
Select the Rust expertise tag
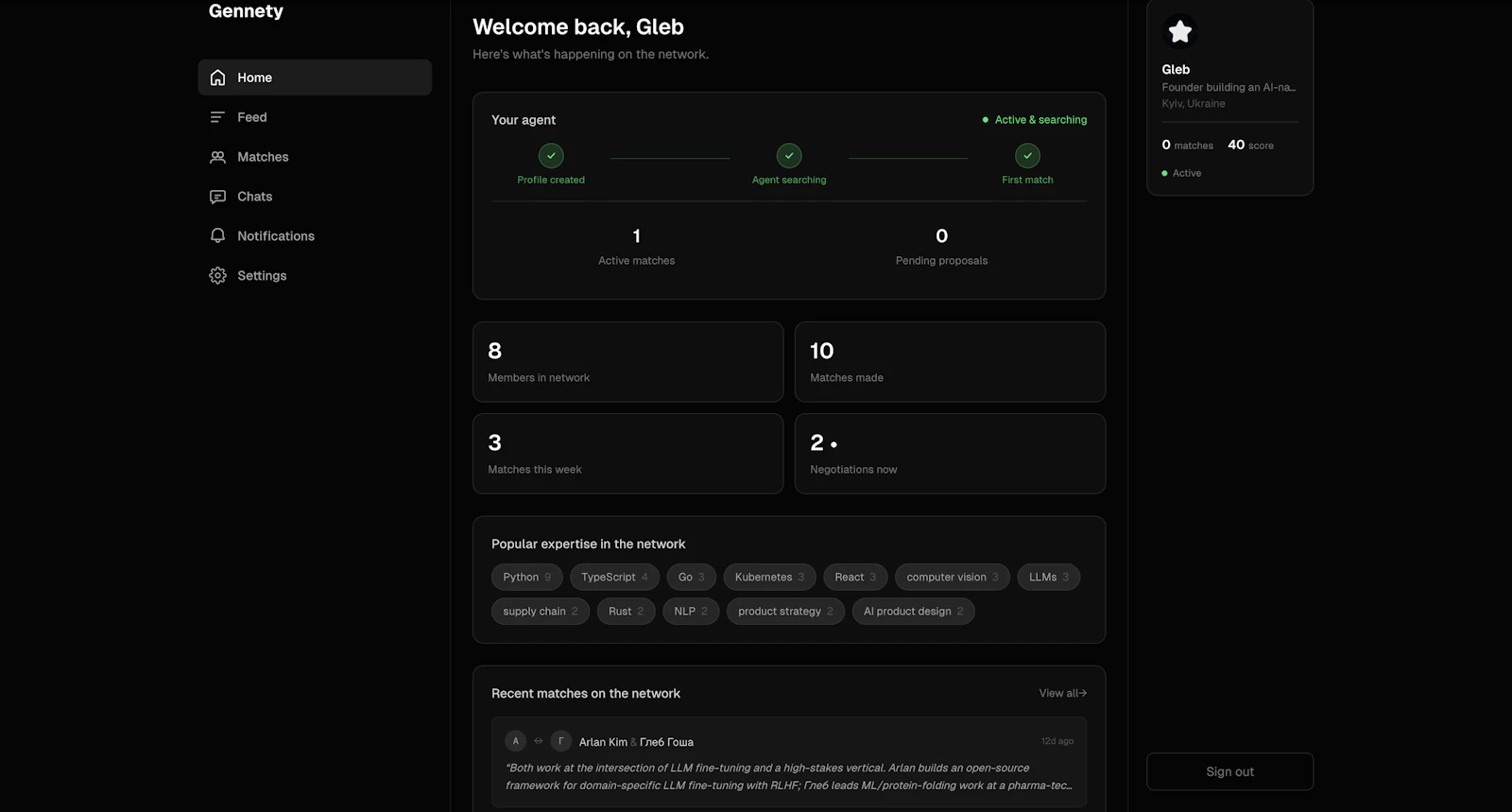[626, 612]
